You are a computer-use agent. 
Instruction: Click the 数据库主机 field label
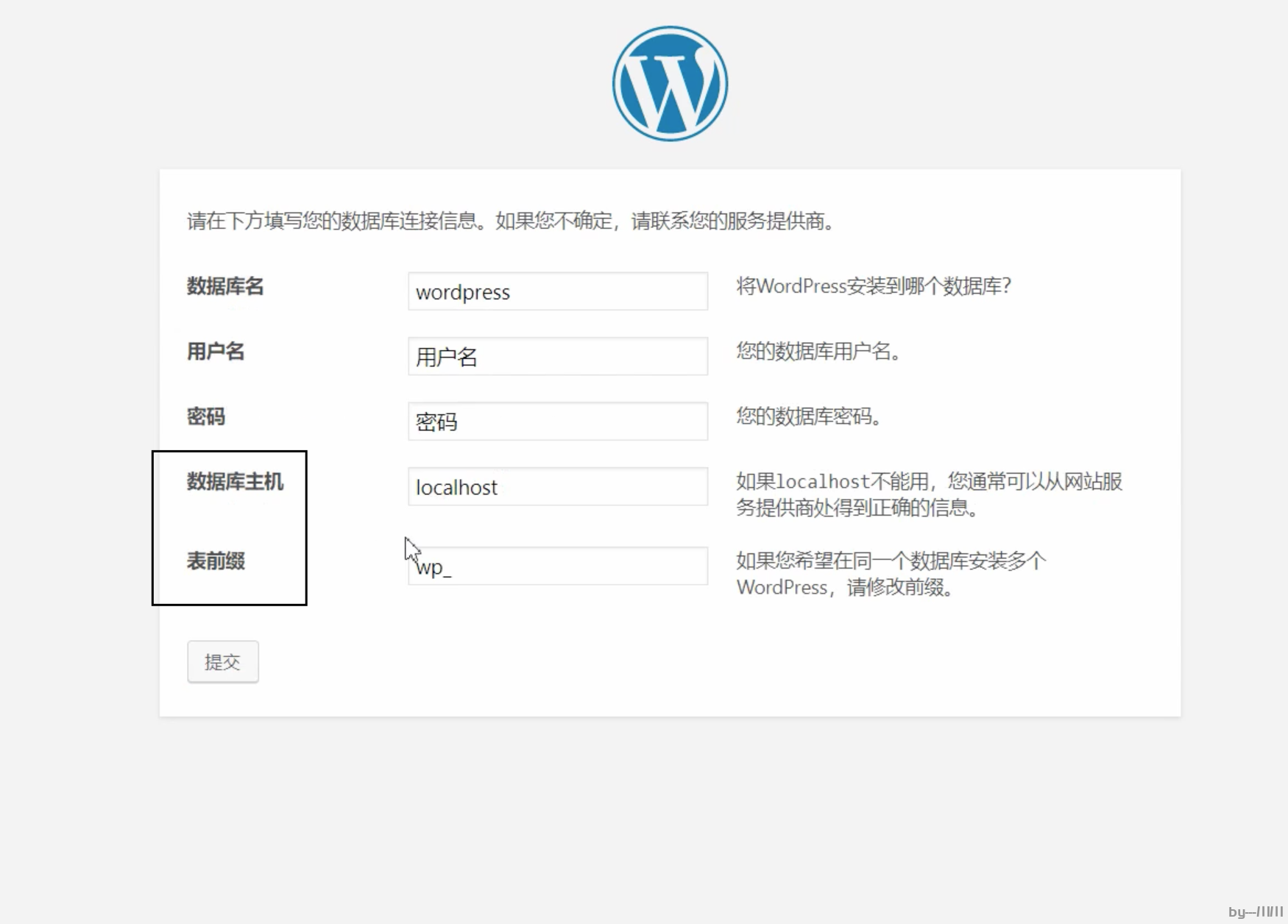point(235,482)
